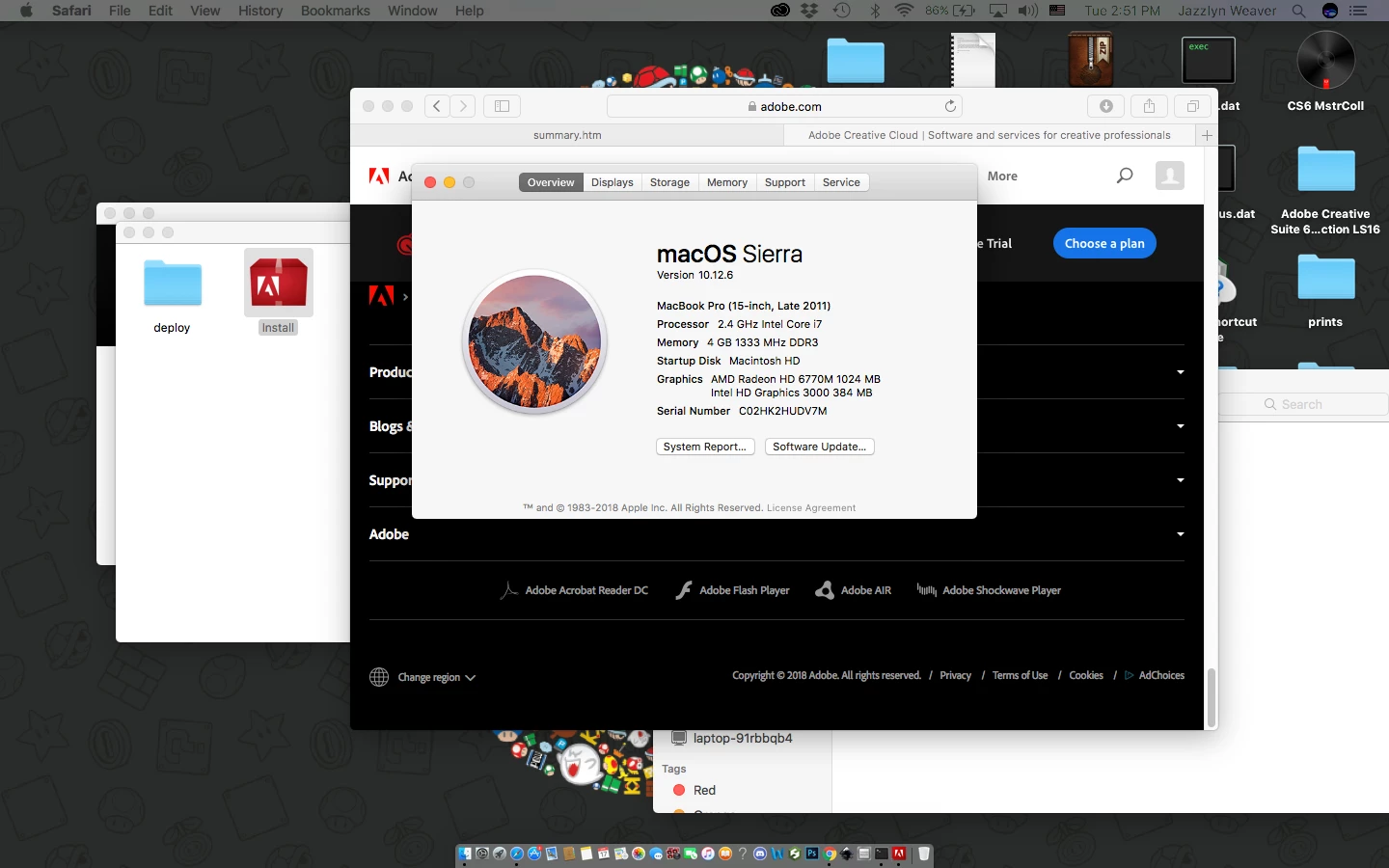Open Creative Cloud menu bar icon
The width and height of the screenshot is (1389, 868).
tap(780, 11)
